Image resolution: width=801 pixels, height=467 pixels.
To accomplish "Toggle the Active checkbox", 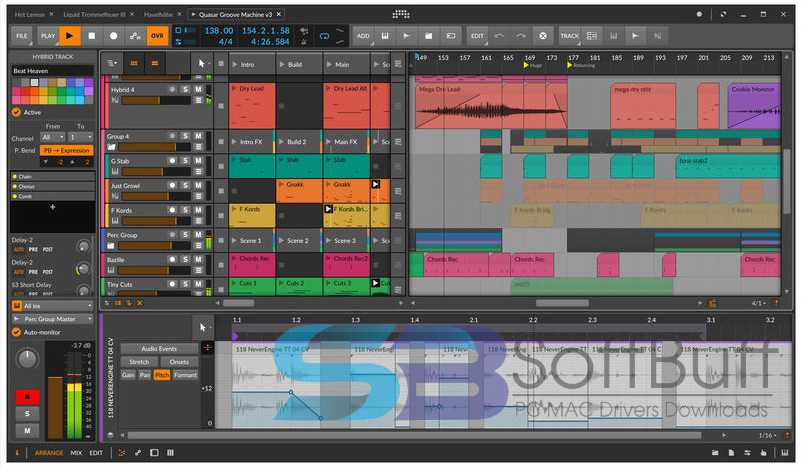I will click(16, 112).
